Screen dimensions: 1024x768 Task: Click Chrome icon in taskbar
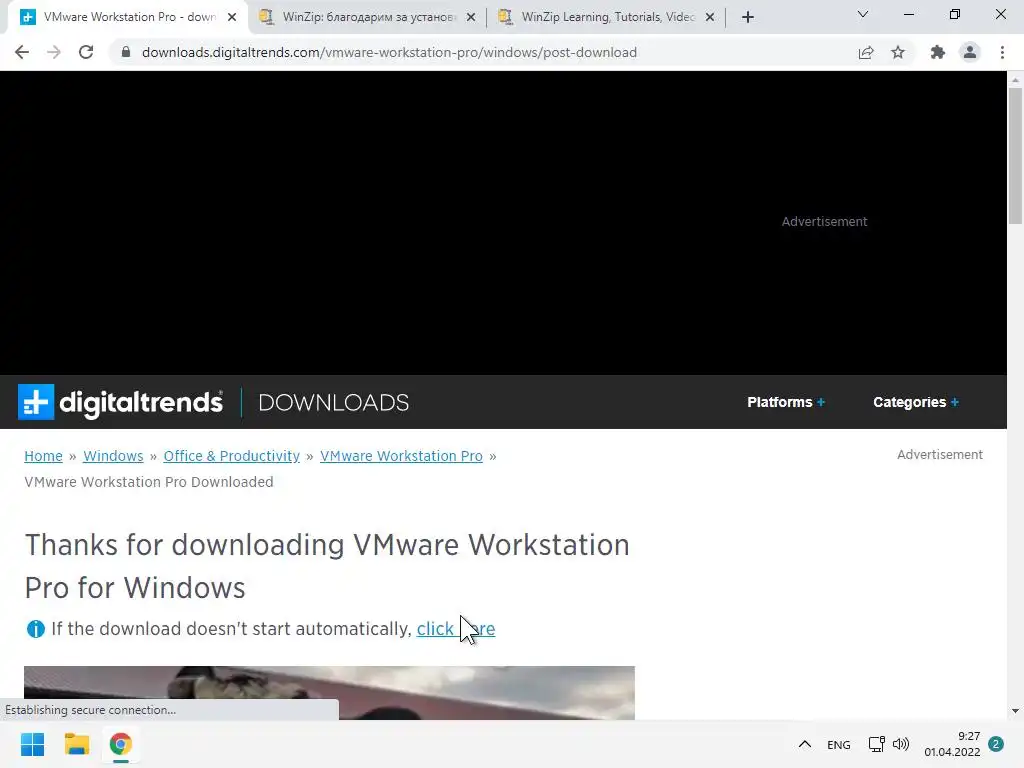(x=121, y=744)
